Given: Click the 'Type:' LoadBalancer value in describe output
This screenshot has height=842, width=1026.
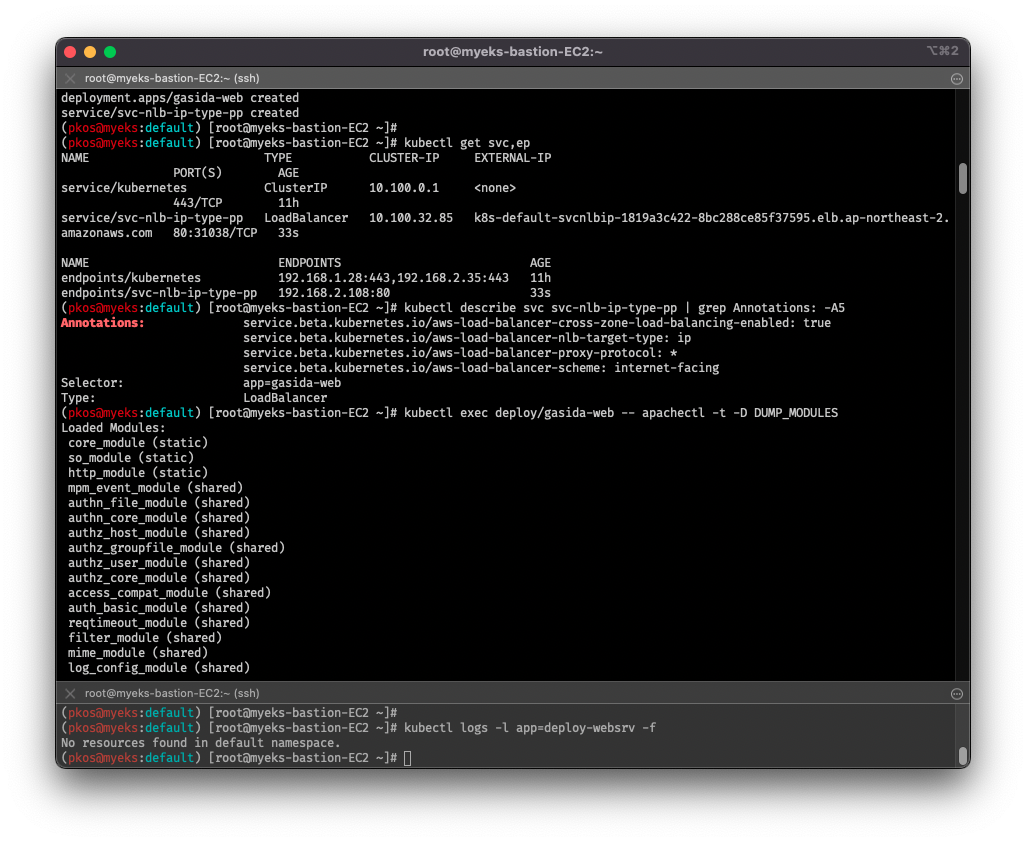Looking at the screenshot, I should [x=285, y=398].
